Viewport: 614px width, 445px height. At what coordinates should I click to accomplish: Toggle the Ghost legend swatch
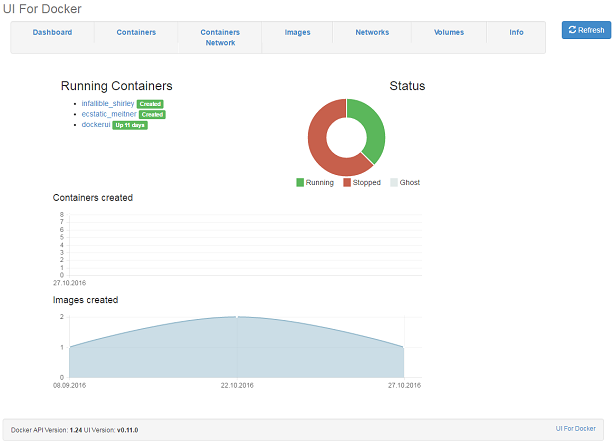(394, 183)
